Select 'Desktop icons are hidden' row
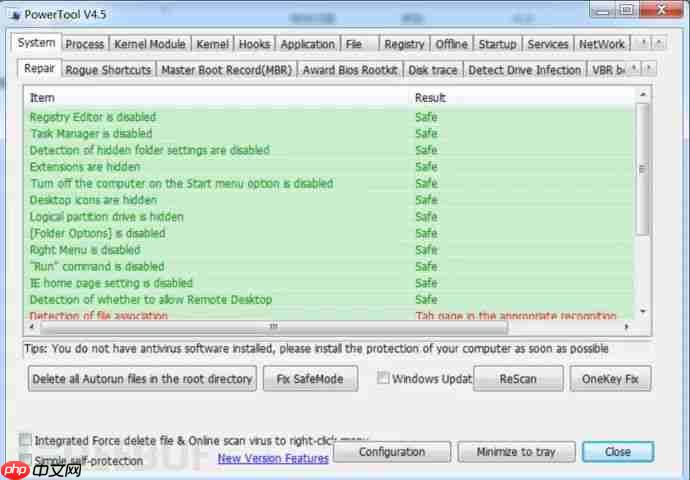Viewport: 690px width, 480px height. click(x=329, y=200)
